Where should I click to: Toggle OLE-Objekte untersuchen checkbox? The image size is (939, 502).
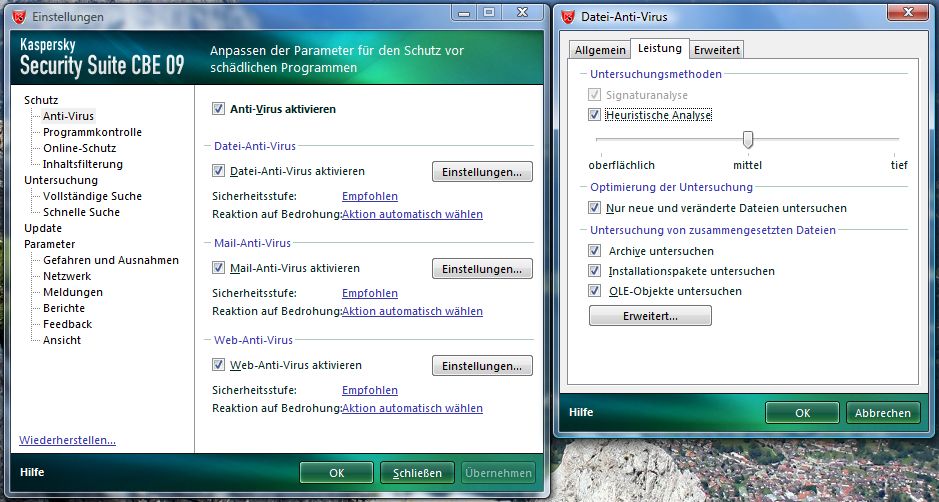tap(594, 291)
